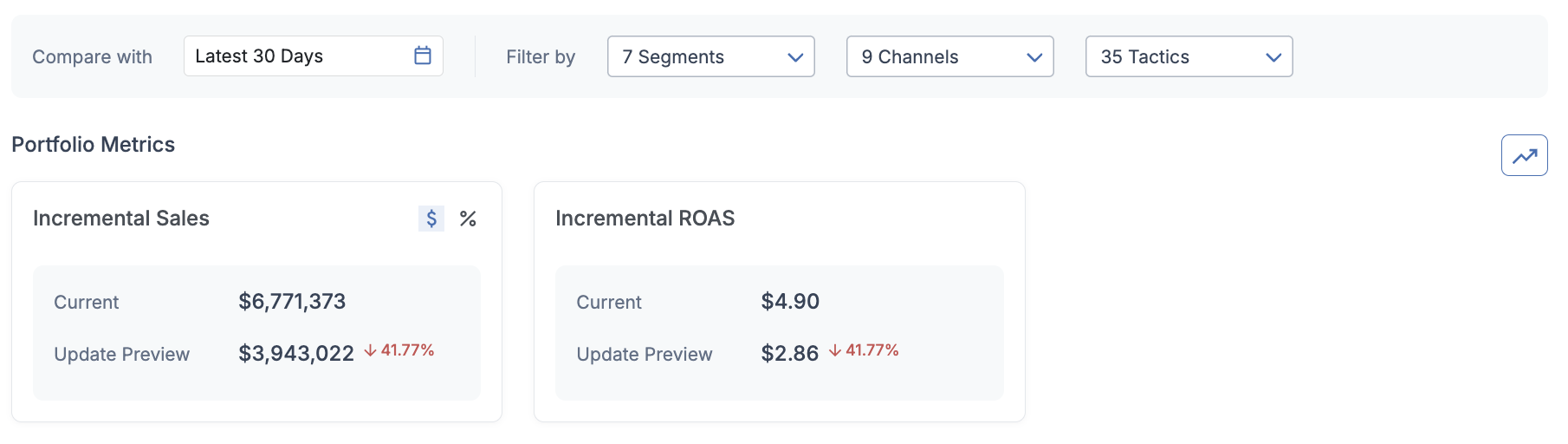This screenshot has height=444, width=1568.
Task: Select the Incremental Sales card title
Action: tap(121, 219)
